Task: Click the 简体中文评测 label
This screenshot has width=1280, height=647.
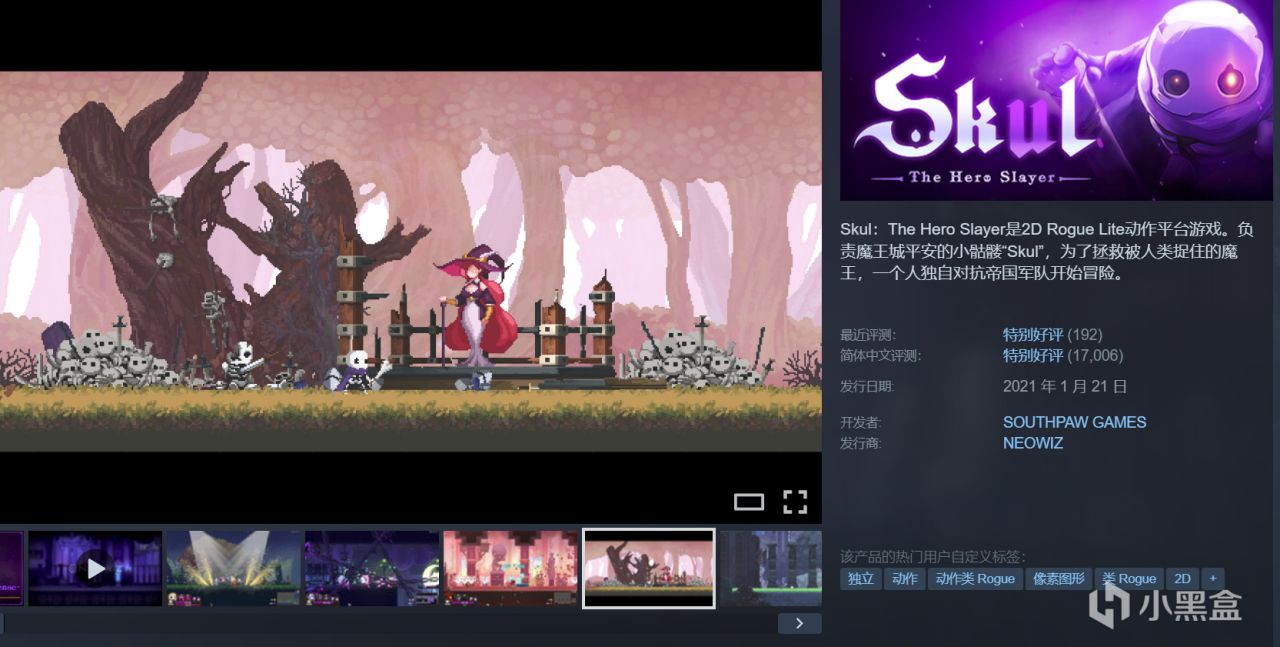Action: pos(880,355)
